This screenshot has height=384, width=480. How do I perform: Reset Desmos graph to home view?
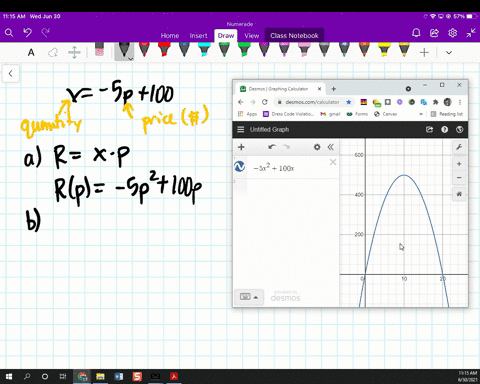[x=459, y=194]
